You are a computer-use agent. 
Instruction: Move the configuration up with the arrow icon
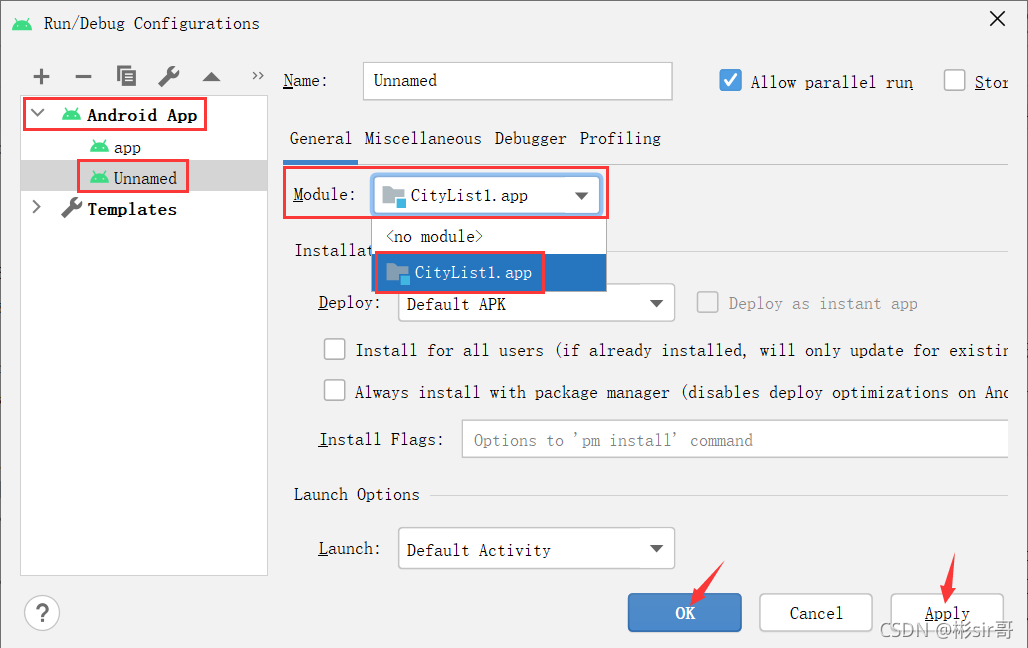[x=210, y=74]
